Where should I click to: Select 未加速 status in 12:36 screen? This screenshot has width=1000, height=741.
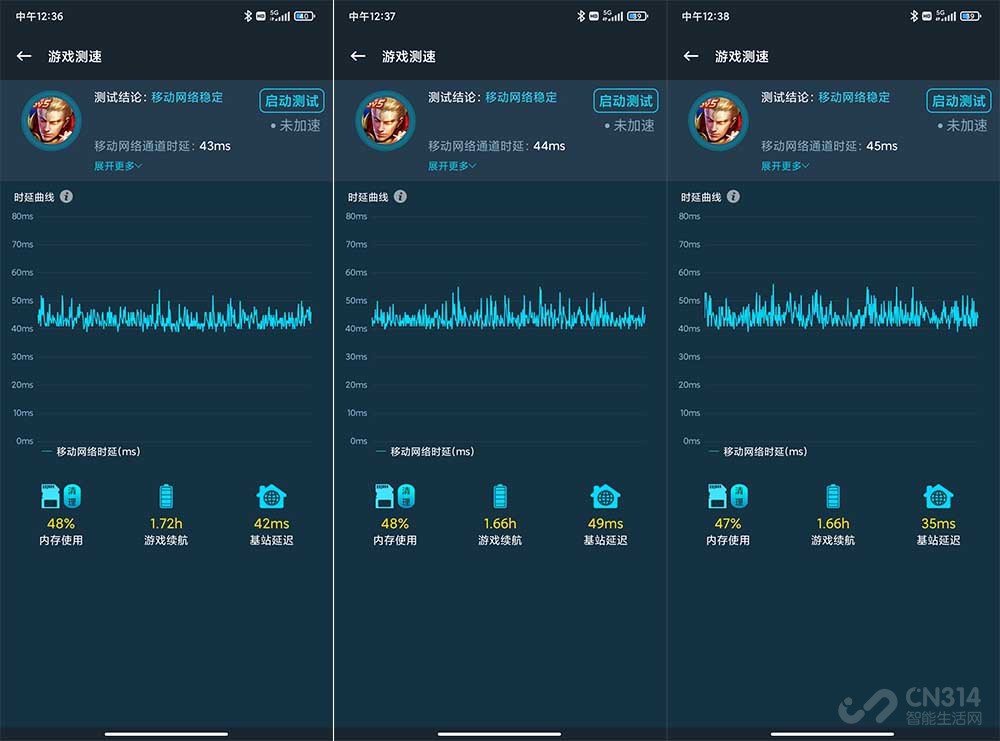tap(295, 126)
